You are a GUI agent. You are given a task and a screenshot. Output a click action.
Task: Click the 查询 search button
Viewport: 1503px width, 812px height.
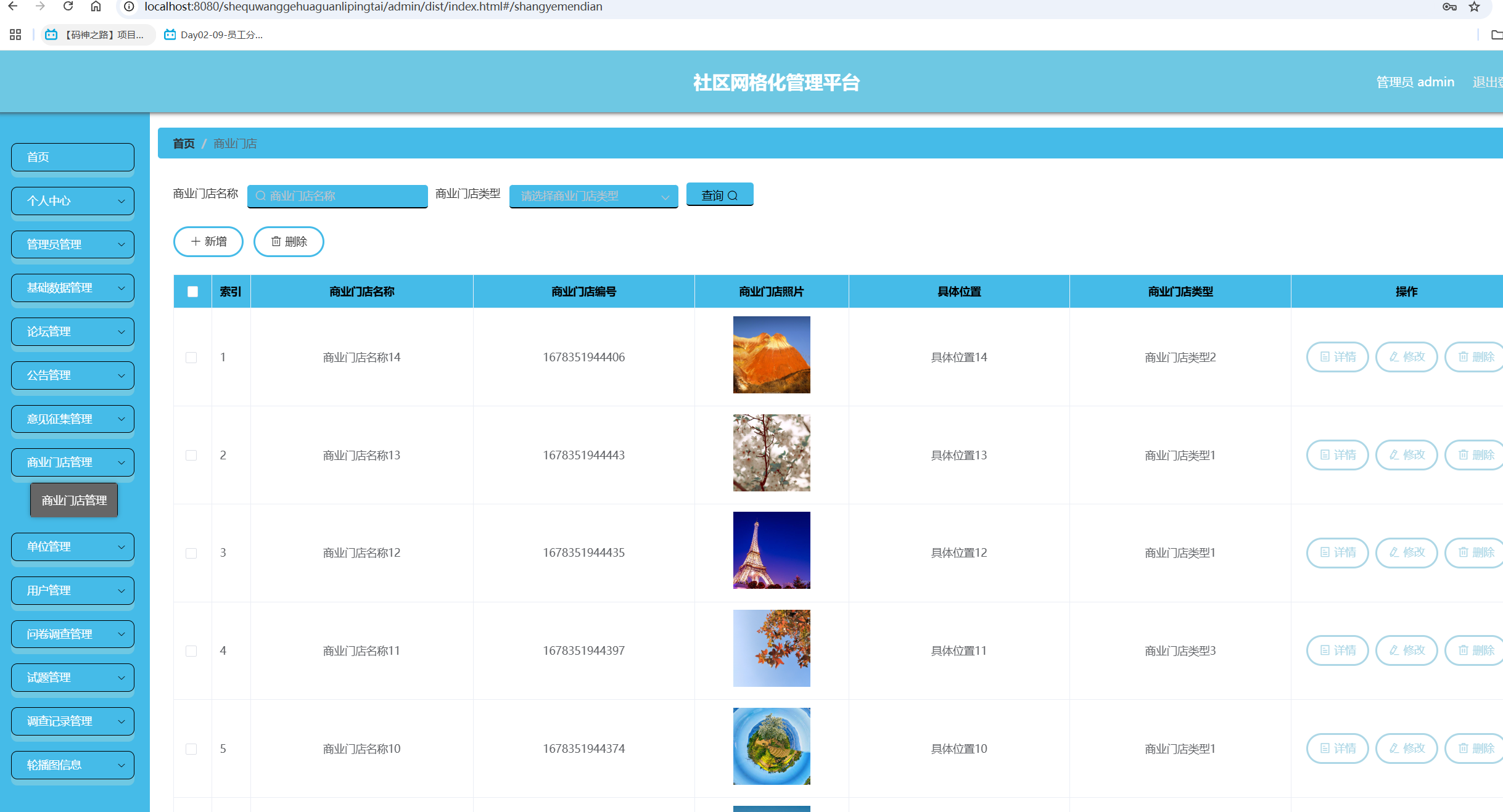pos(720,195)
